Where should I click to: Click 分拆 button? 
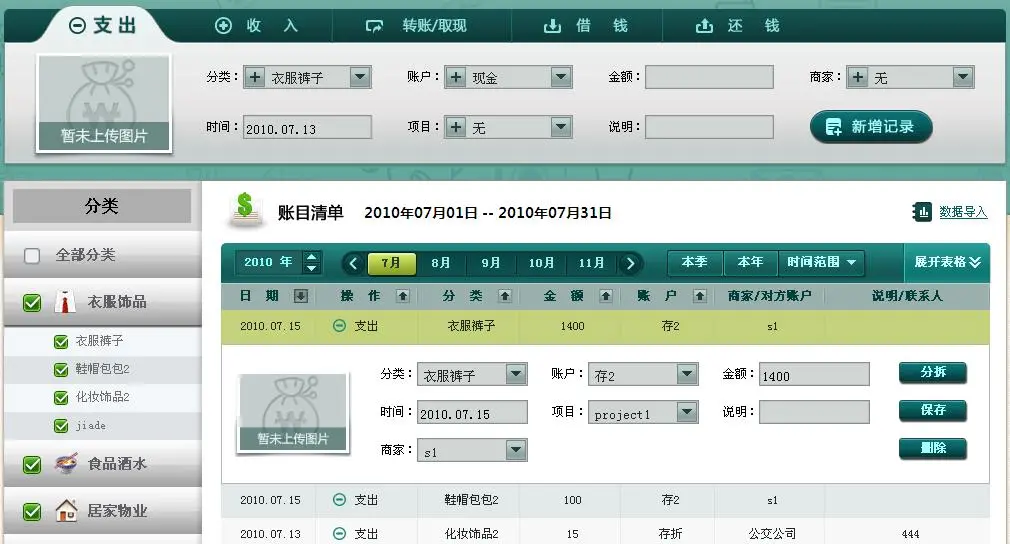tap(933, 372)
